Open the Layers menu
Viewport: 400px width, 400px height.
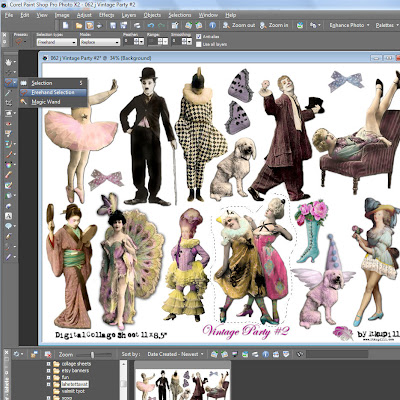coord(129,15)
